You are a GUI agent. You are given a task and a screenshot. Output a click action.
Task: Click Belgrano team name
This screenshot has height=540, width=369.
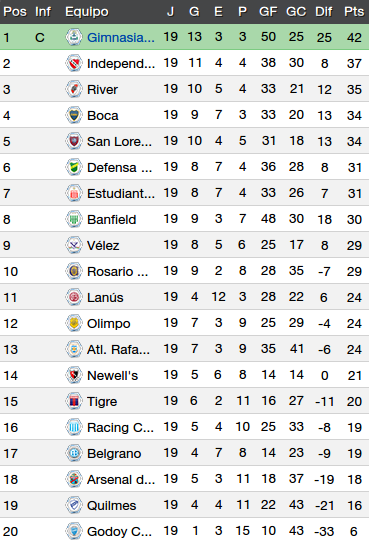pyautogui.click(x=114, y=453)
